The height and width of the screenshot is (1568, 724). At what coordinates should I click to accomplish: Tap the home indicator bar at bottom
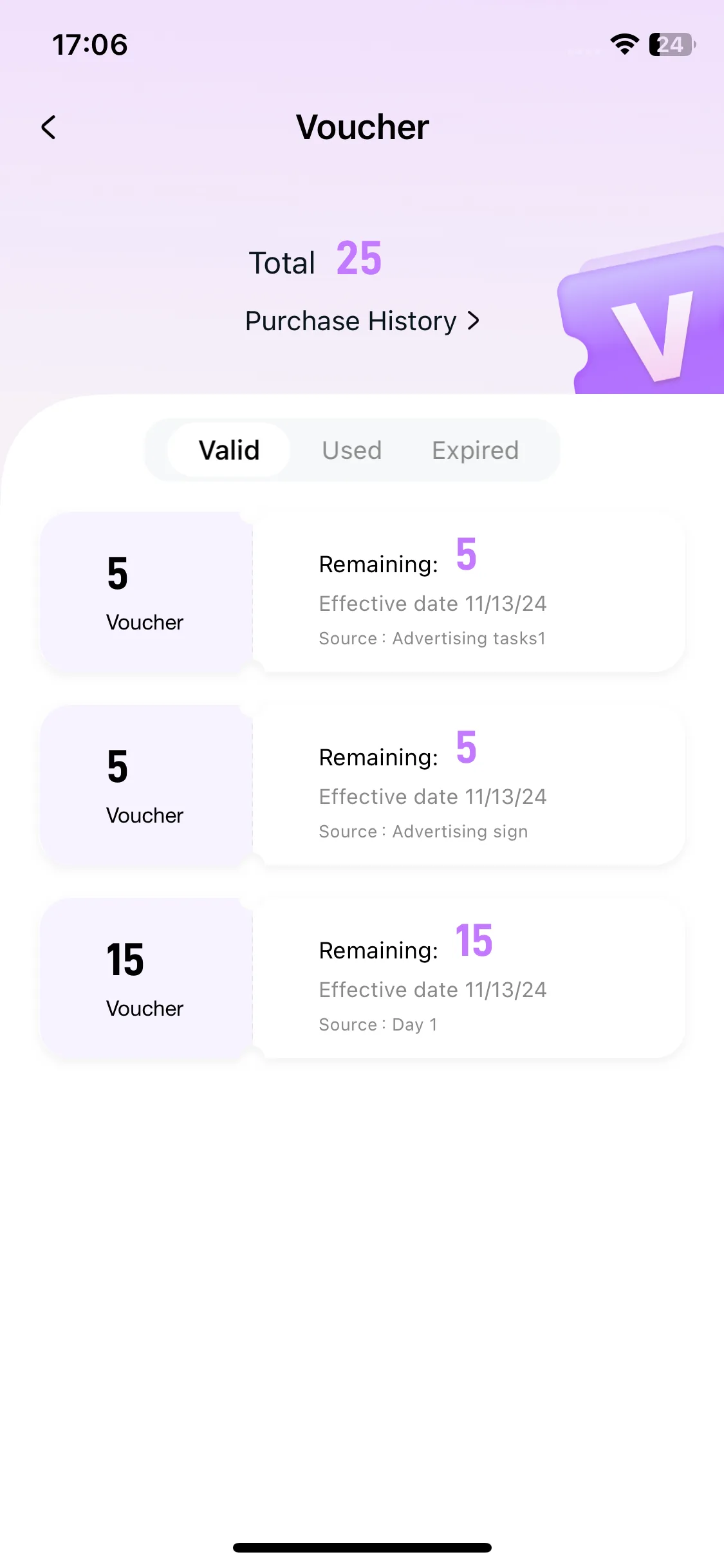pyautogui.click(x=362, y=1547)
